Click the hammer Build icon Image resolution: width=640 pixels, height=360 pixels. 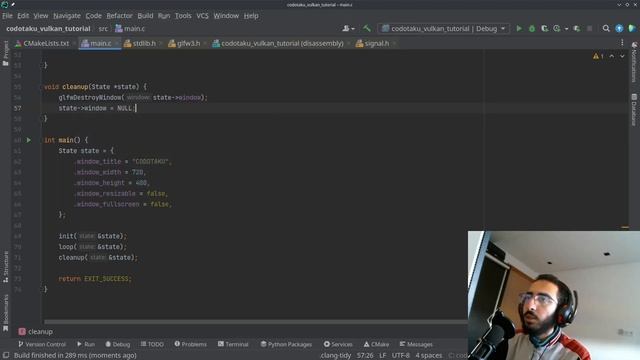point(367,29)
